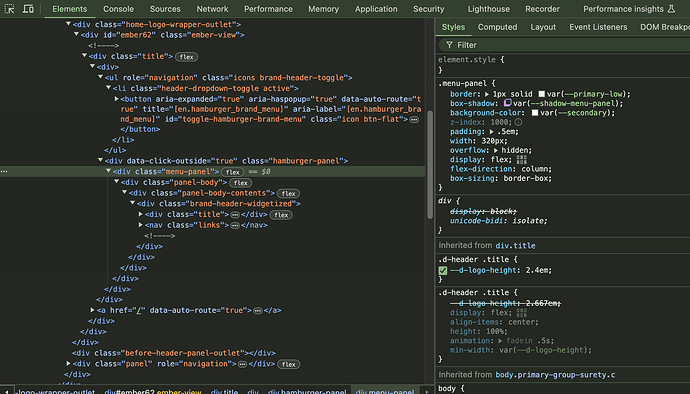Click the breadcrumb scroll-left arrow
Viewport: 690px width, 394px height.
7,391
